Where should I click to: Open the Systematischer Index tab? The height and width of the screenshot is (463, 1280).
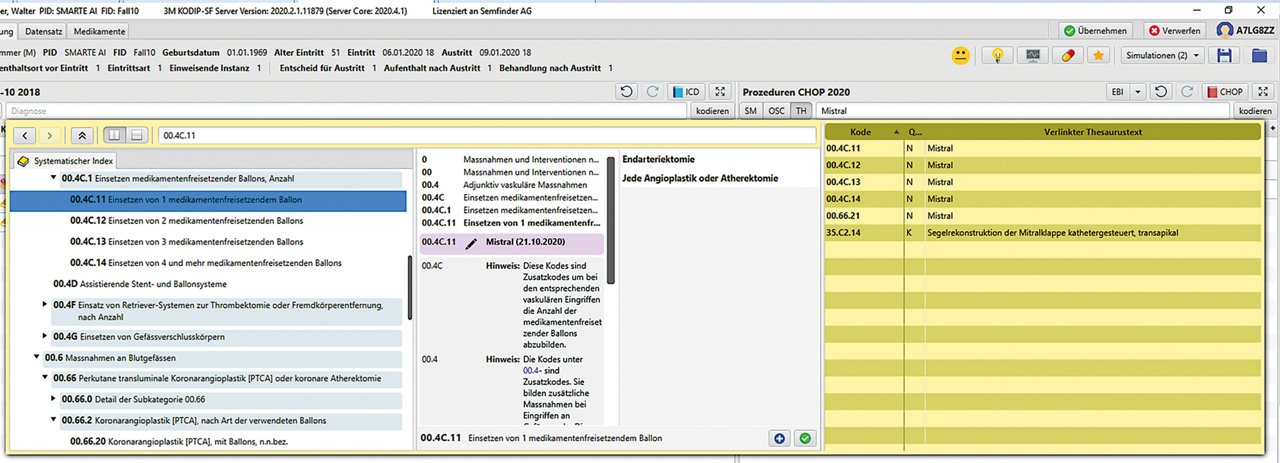(x=66, y=160)
